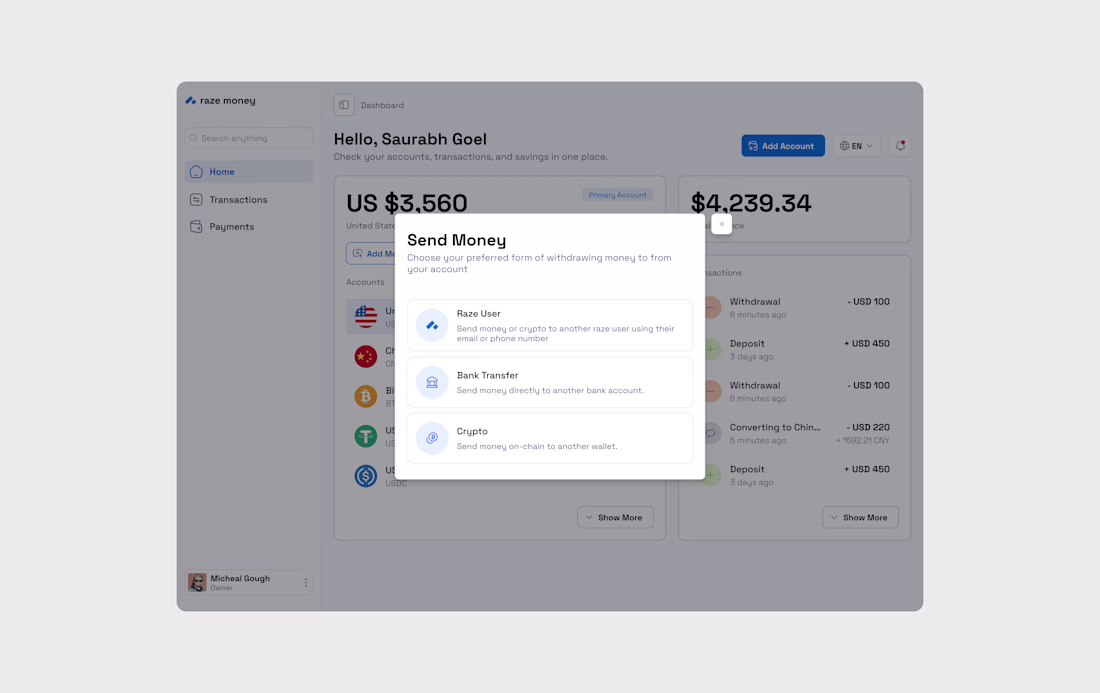Click the magnifier icon in the search box
1100x693 pixels.
(194, 138)
